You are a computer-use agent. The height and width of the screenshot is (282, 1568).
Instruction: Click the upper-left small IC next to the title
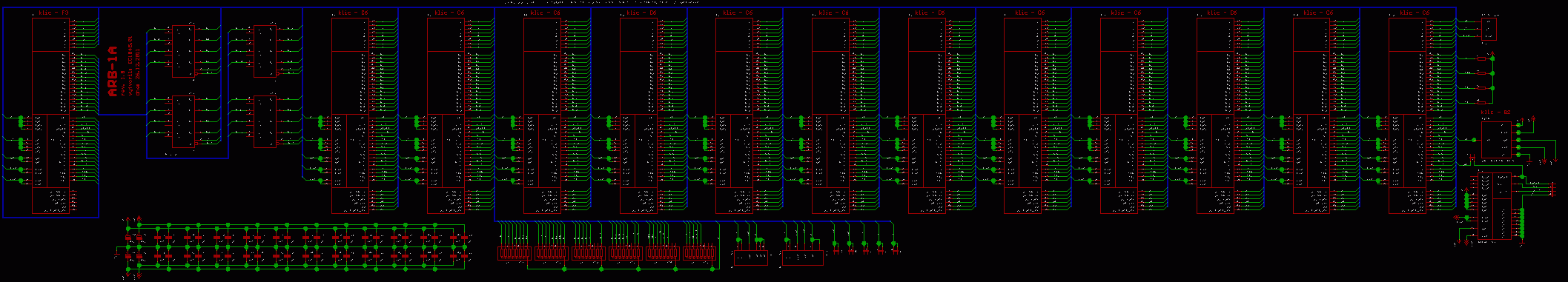coord(184,51)
